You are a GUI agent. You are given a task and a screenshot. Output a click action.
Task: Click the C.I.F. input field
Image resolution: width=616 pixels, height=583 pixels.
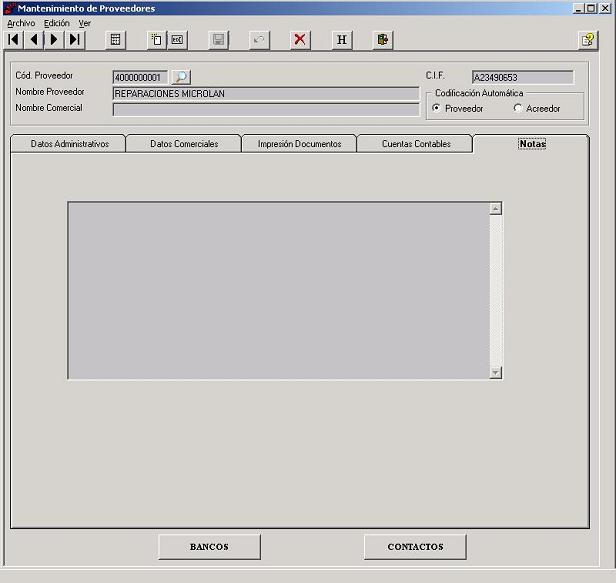523,77
